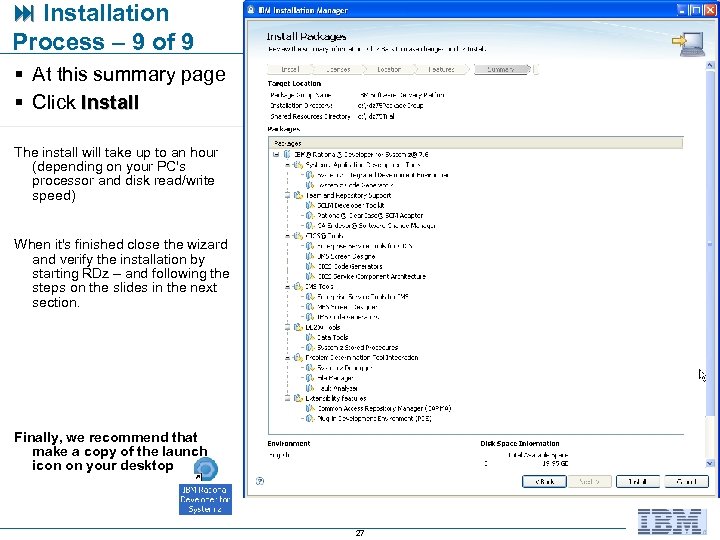Image resolution: width=720 pixels, height=540 pixels.
Task: Select 'BMS Screen Designer' tree row
Action: coord(346,256)
